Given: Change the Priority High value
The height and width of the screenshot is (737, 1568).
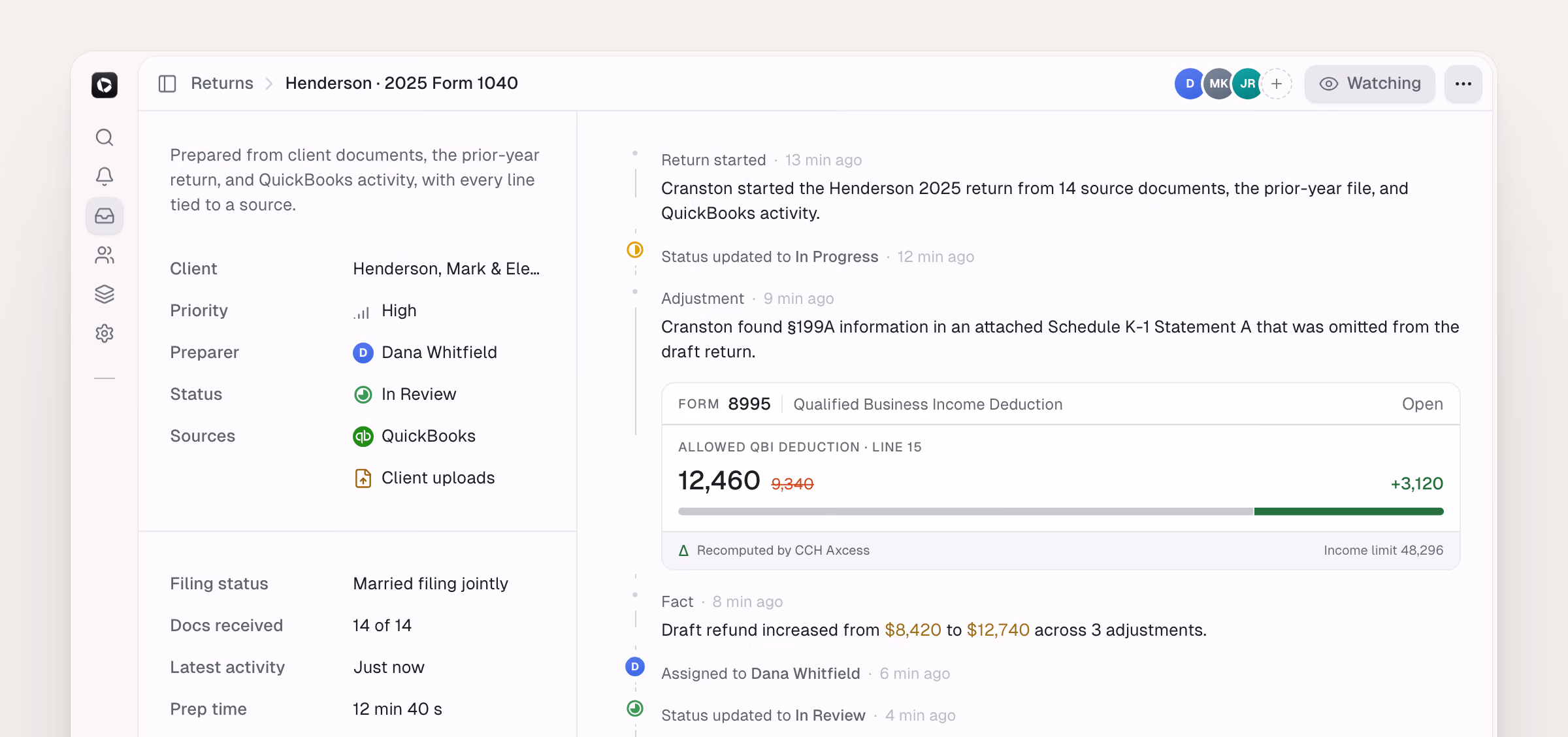Looking at the screenshot, I should coord(385,311).
